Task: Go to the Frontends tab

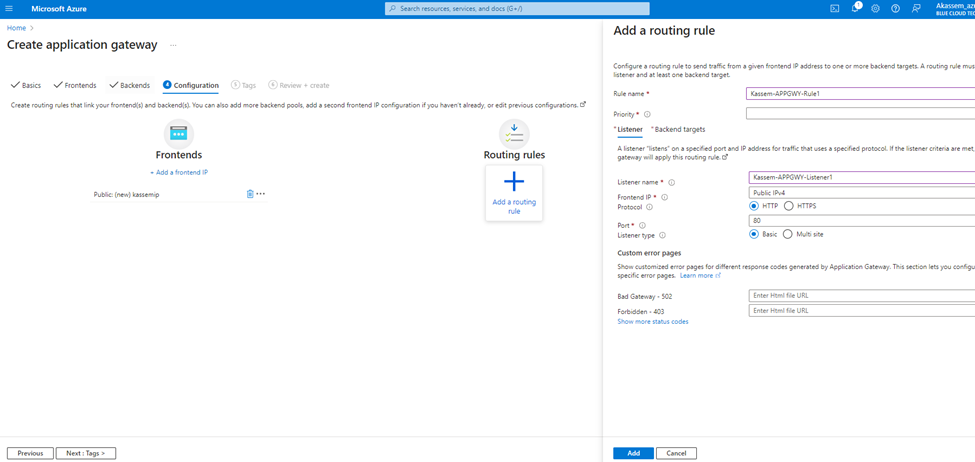Action: 75,85
